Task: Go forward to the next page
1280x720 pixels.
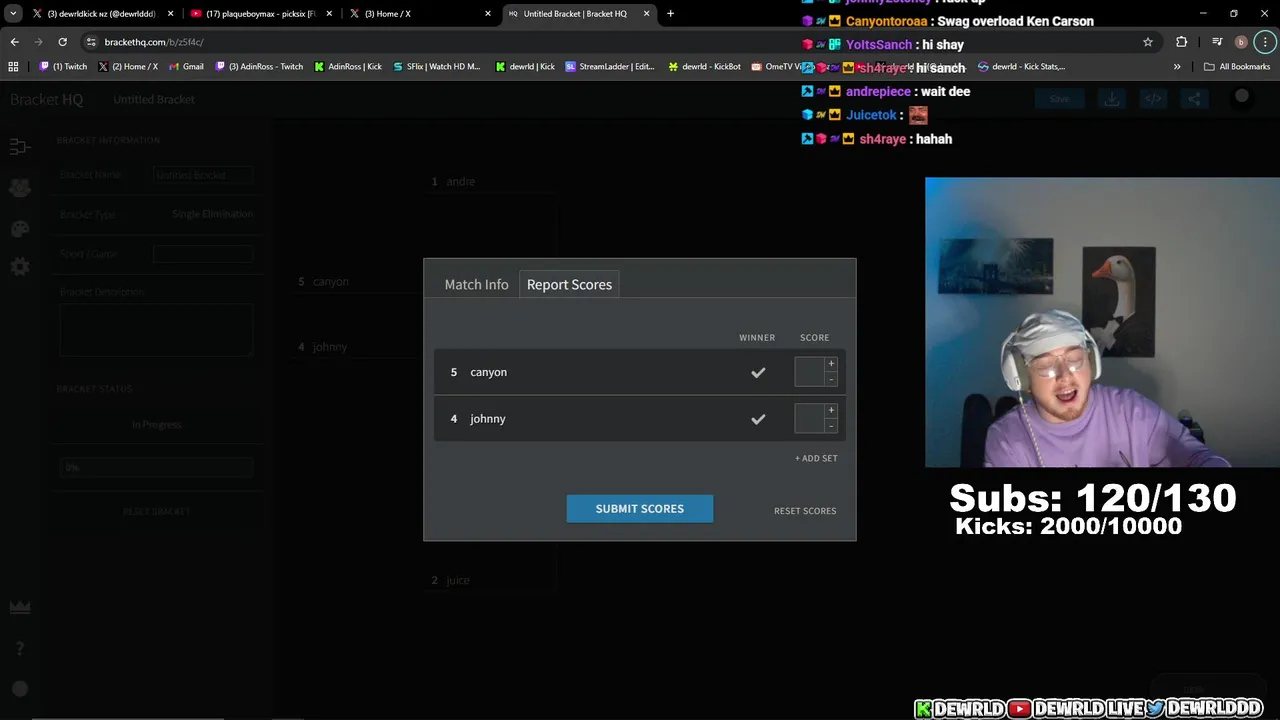Action: coord(38,42)
